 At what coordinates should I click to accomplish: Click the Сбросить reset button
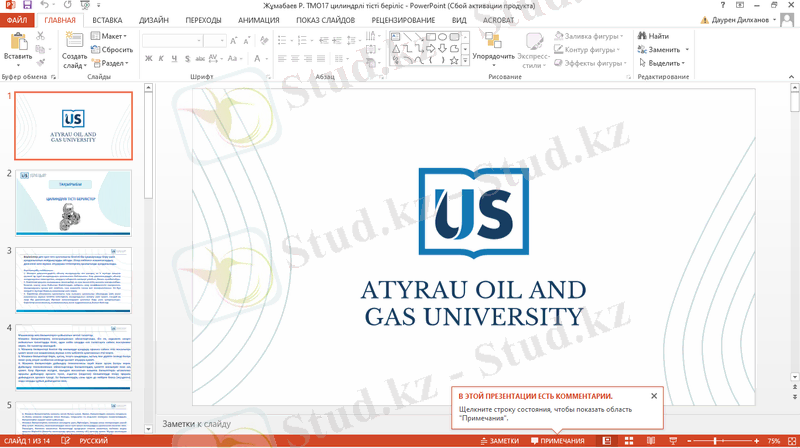(x=112, y=50)
